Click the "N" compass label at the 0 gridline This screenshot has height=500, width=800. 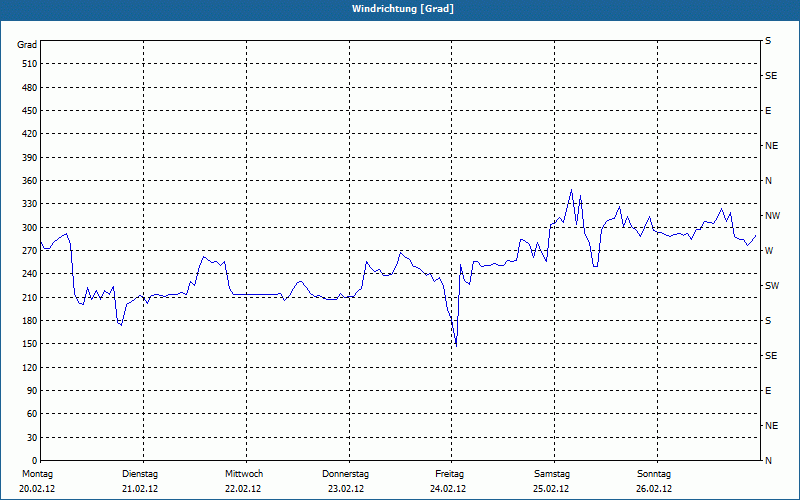tap(769, 461)
